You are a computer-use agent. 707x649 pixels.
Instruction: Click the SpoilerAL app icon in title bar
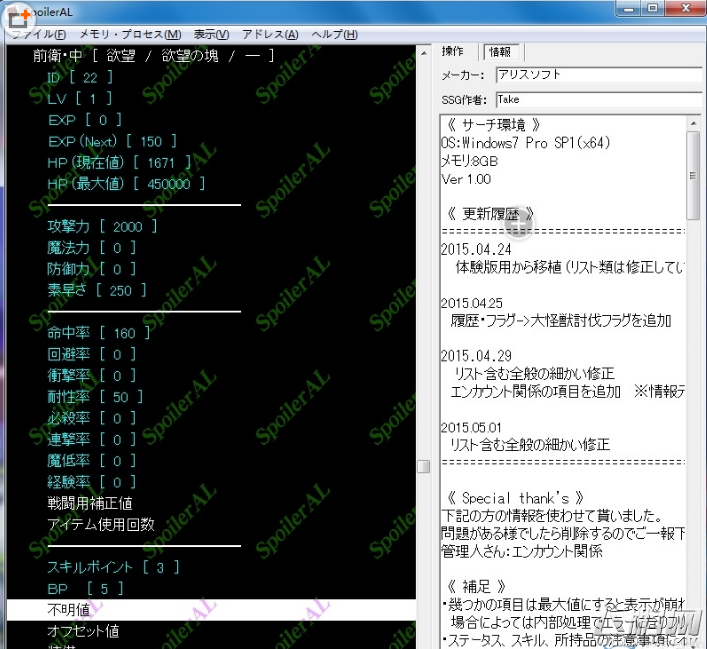point(18,17)
